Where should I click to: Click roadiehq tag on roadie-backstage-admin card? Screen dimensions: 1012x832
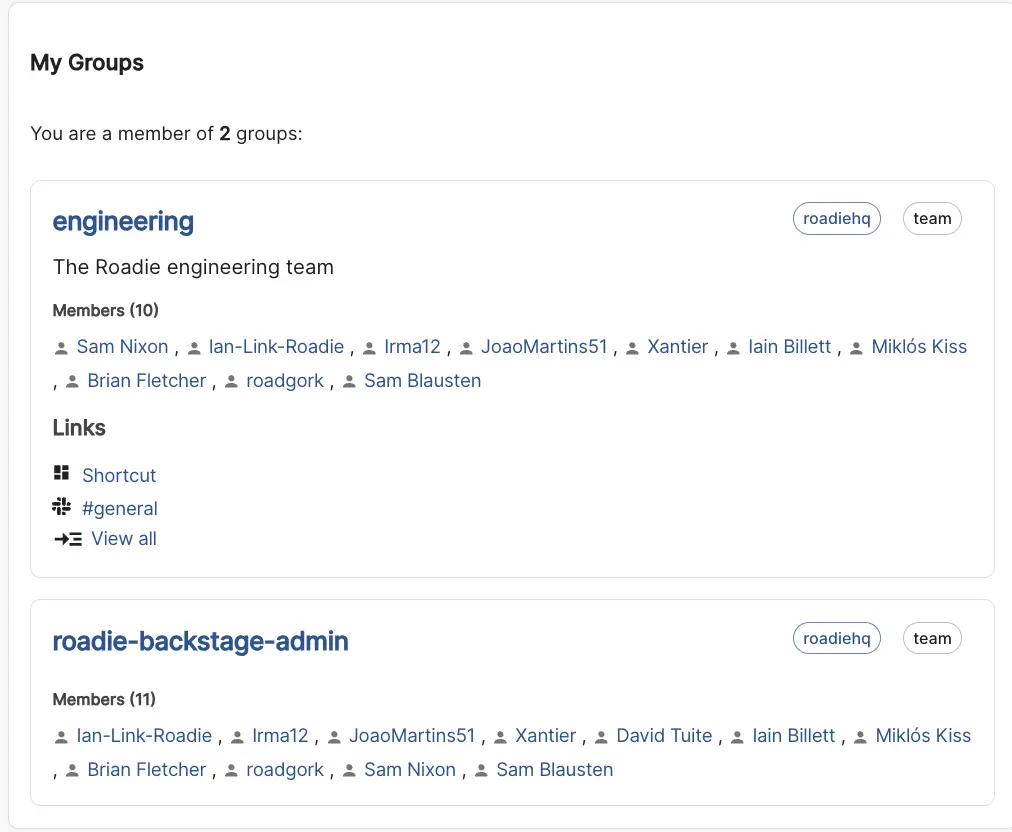point(836,638)
